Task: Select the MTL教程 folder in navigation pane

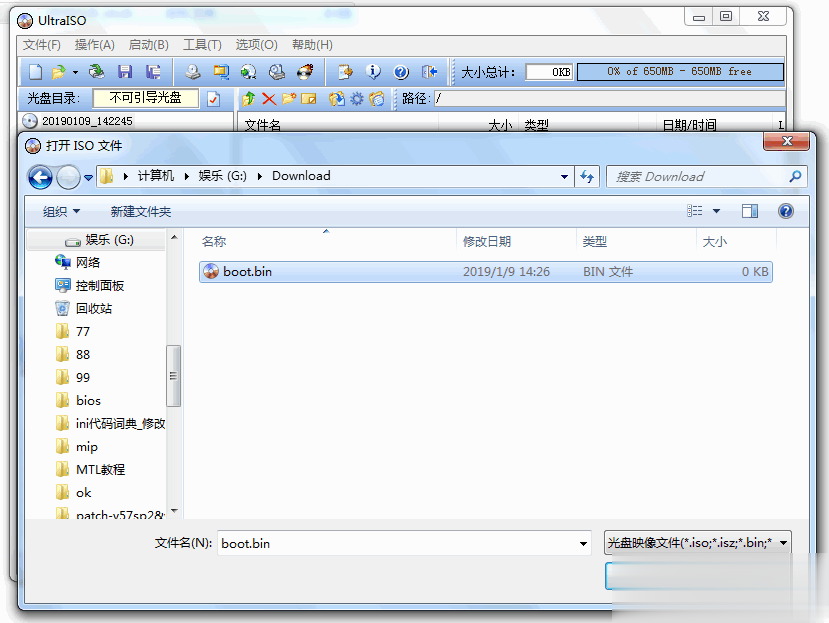Action: click(x=90, y=470)
